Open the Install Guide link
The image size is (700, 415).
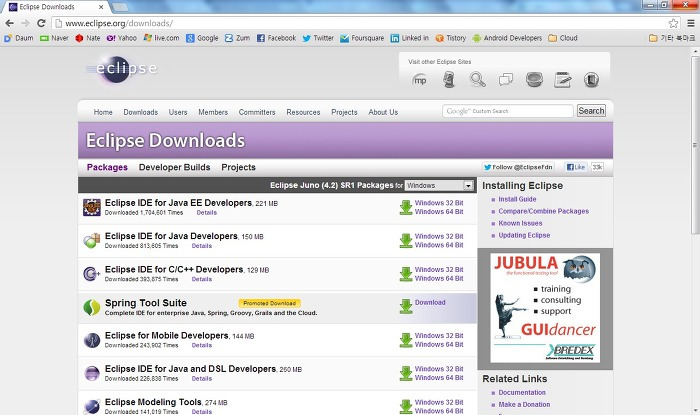click(x=517, y=199)
